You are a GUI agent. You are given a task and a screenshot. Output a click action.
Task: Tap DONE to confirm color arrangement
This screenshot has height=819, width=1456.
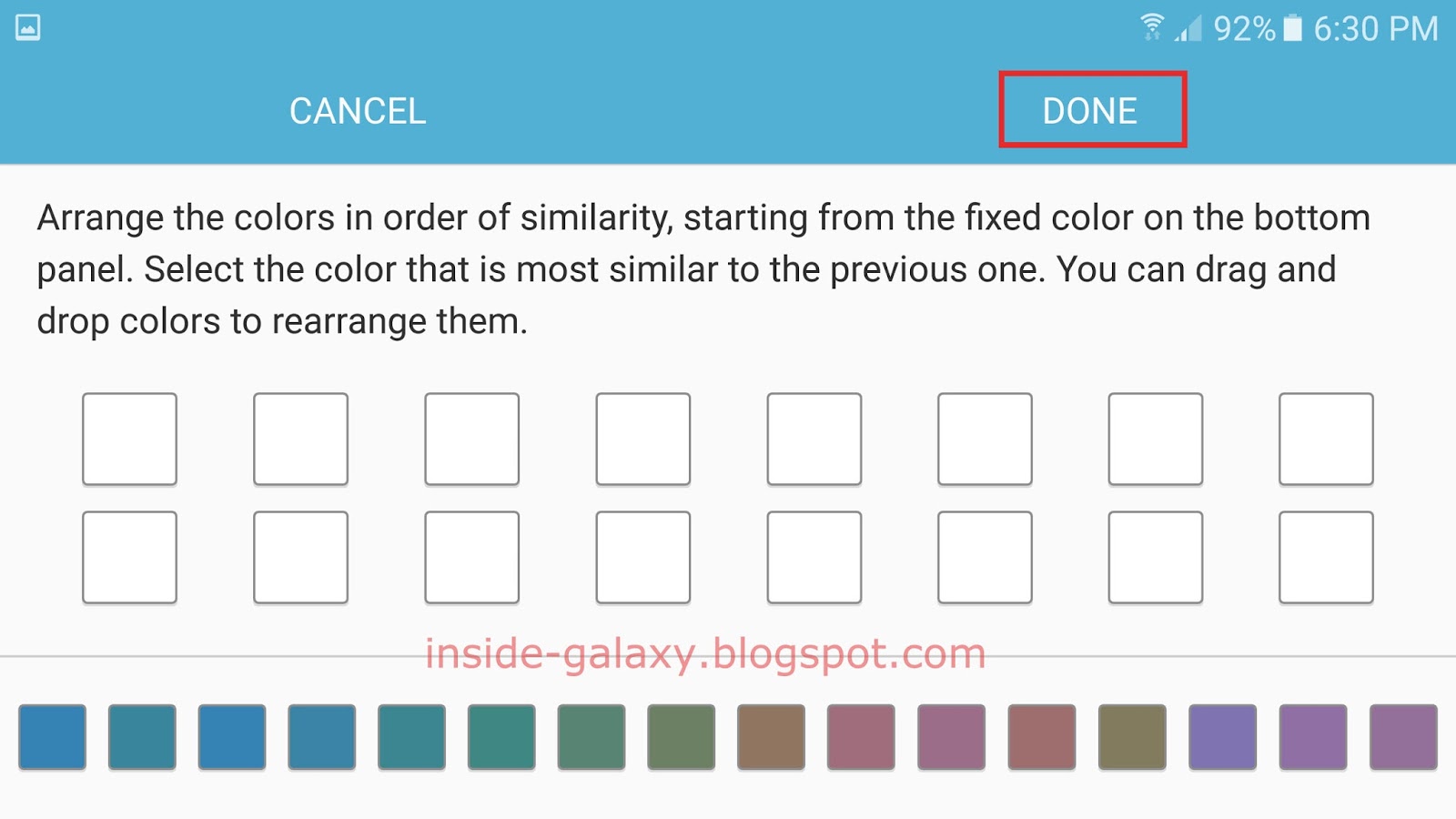click(1090, 109)
